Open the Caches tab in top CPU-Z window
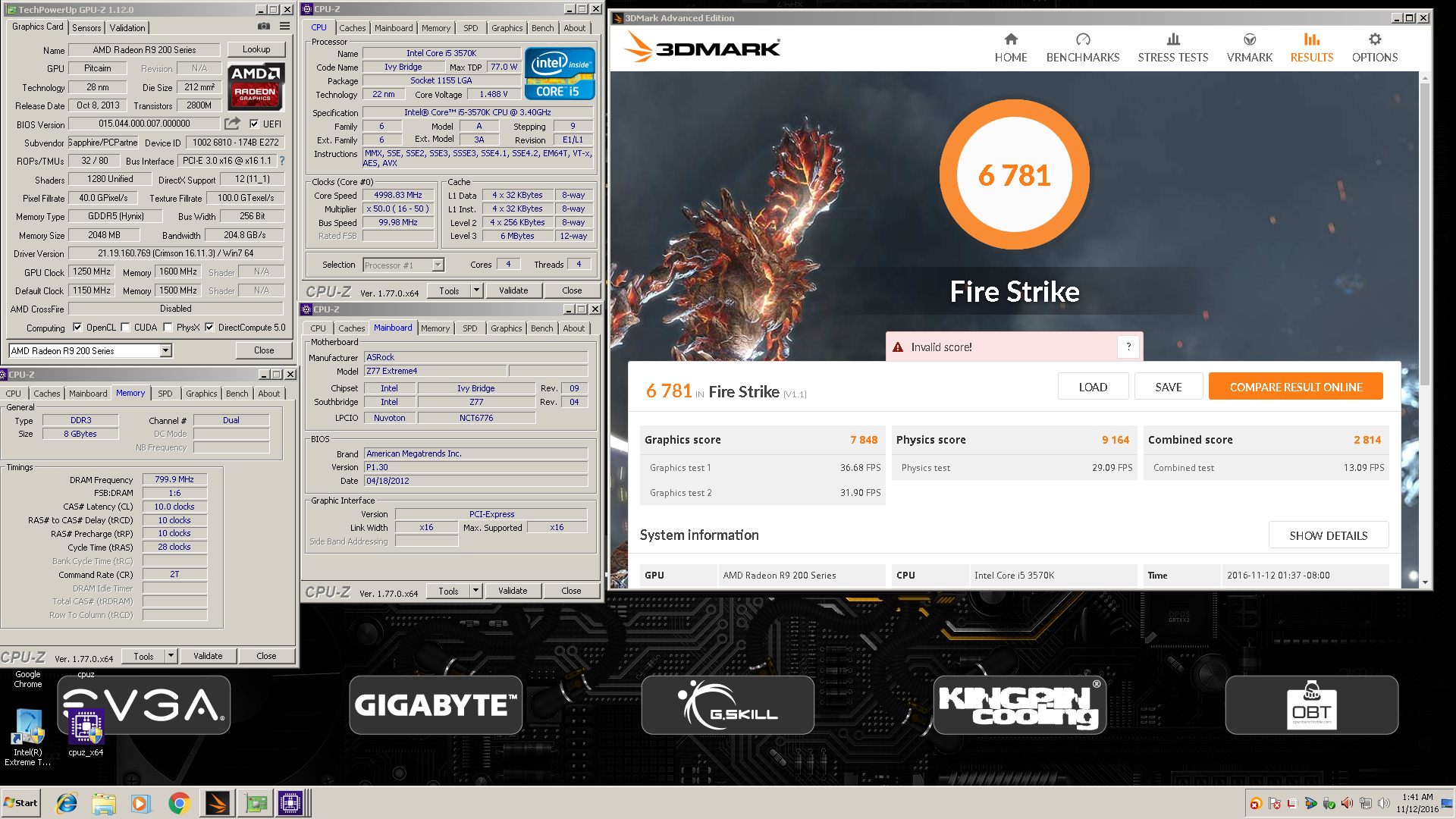1456x819 pixels. [352, 27]
